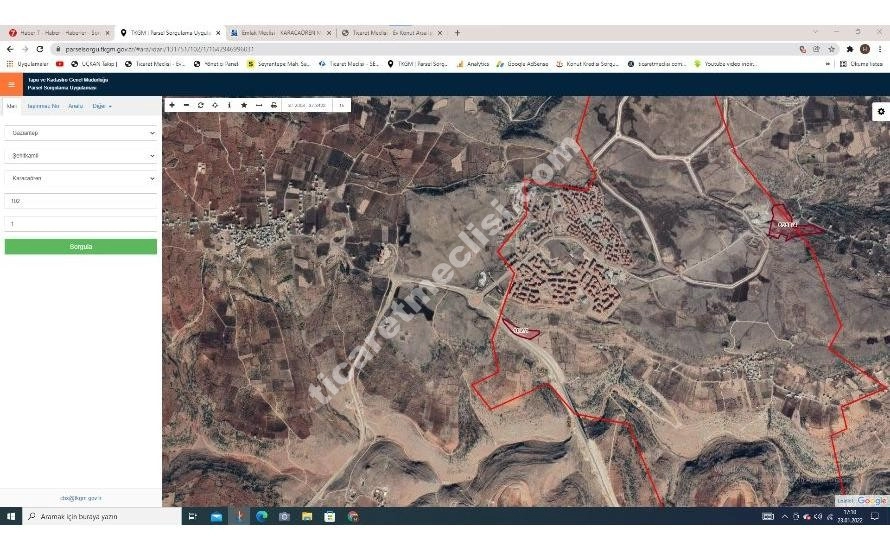Viewport: 890px width, 550px height.
Task: Open the Chrome profile avatar
Action: 864,49
